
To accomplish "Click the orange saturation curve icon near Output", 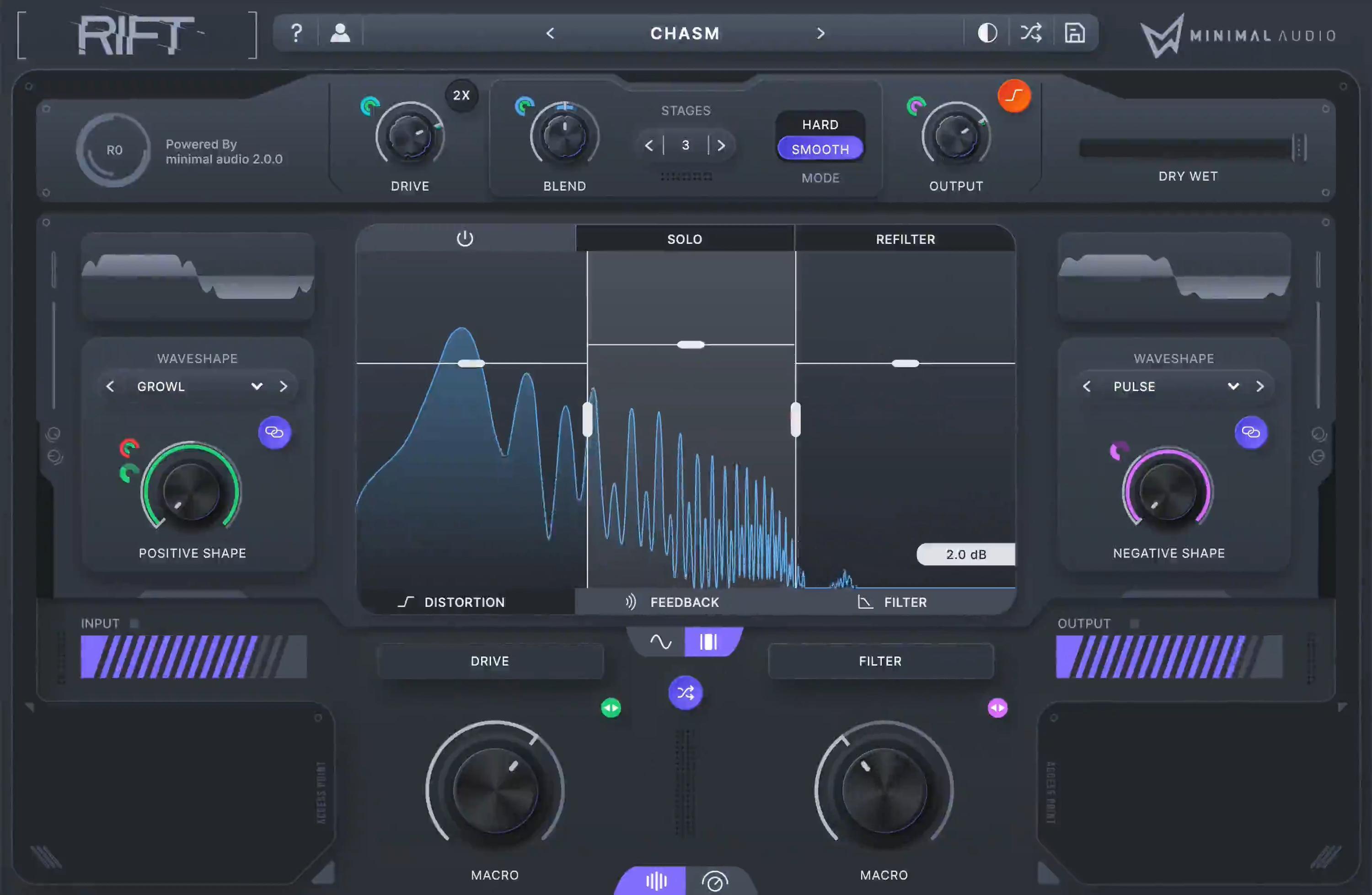I will click(x=1014, y=96).
